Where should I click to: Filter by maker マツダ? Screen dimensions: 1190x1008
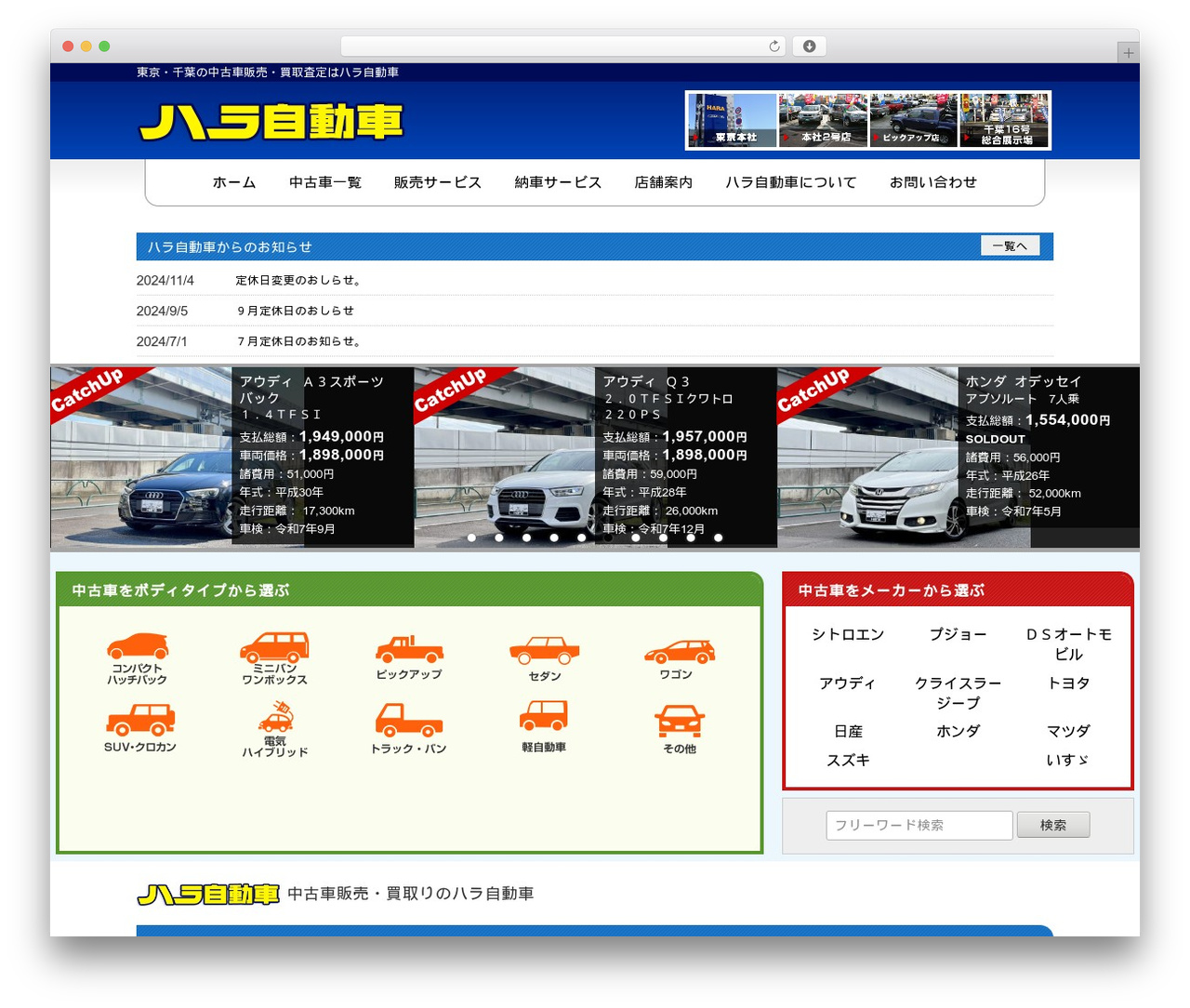click(x=1069, y=731)
